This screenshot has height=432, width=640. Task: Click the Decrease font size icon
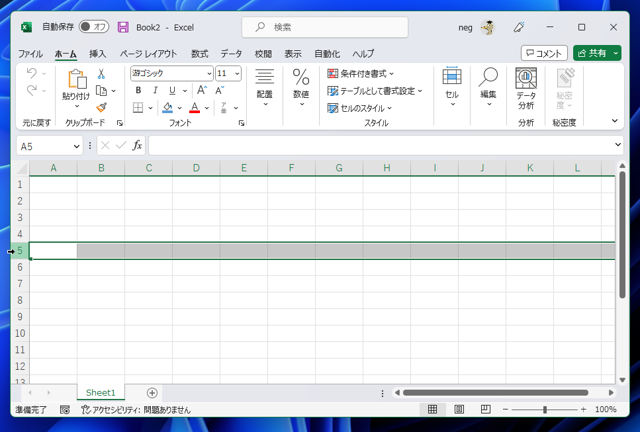(x=220, y=90)
